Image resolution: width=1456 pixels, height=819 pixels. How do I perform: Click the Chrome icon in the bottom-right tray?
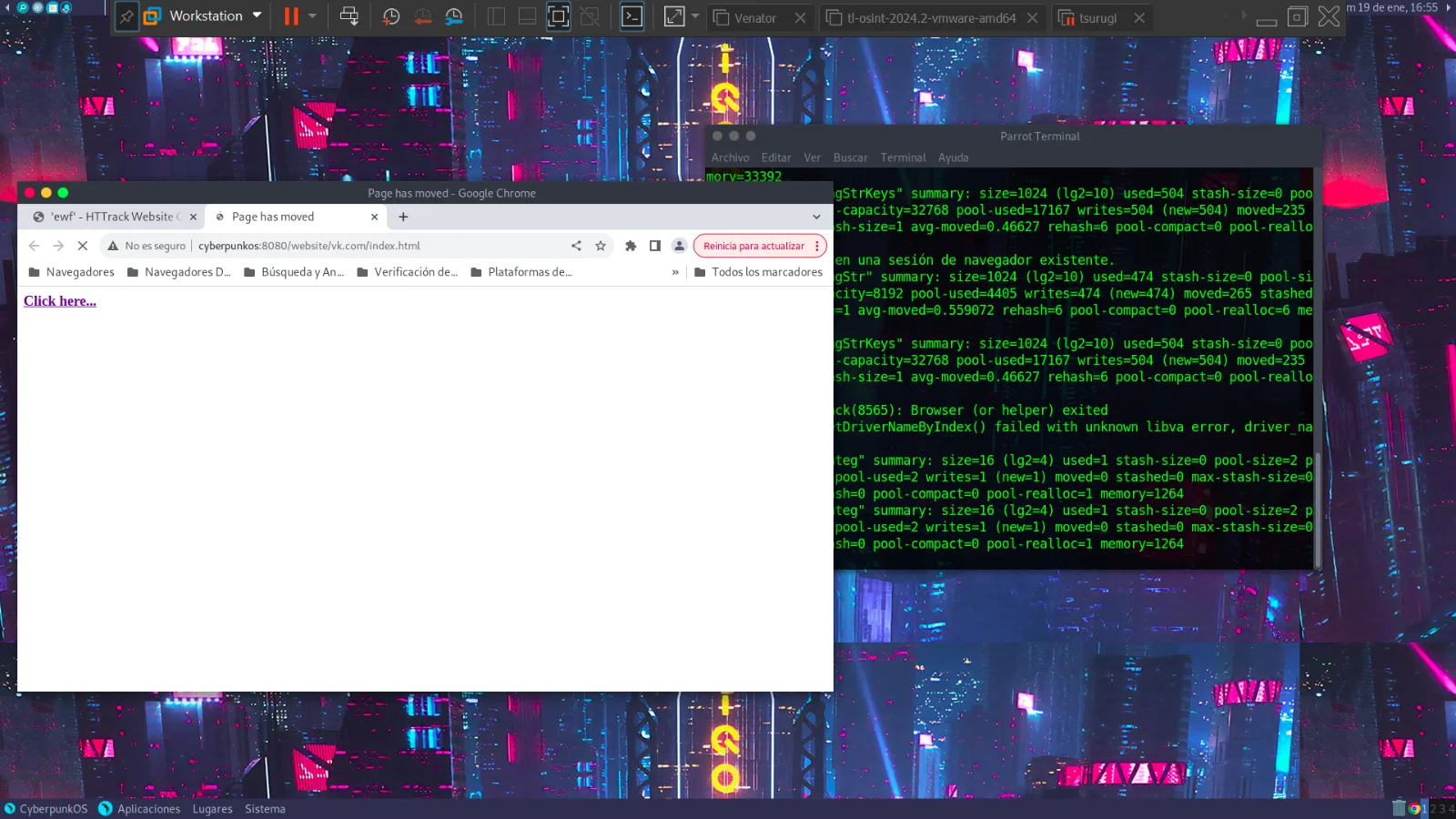1414,808
